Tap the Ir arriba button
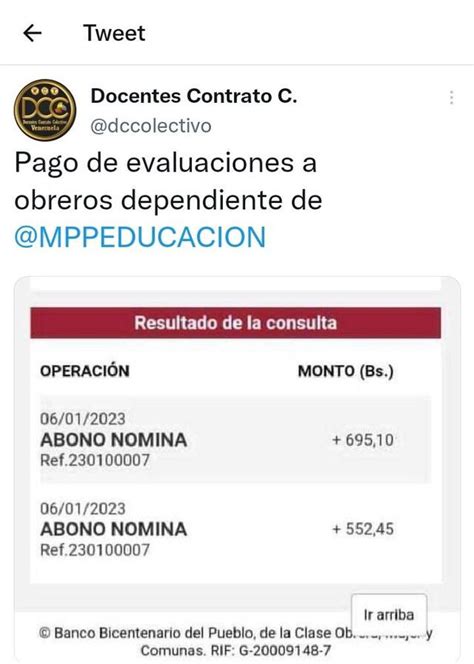The height and width of the screenshot is (664, 474). pyautogui.click(x=389, y=614)
